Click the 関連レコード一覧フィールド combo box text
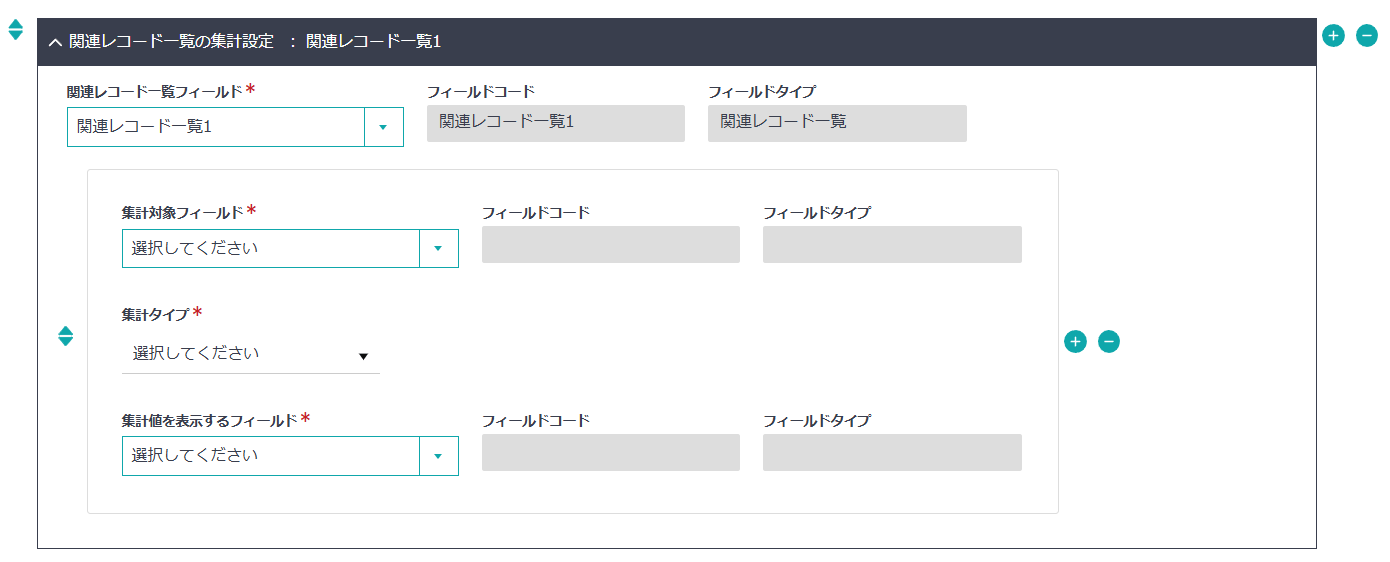Viewport: 1390px width, 562px height. click(216, 127)
